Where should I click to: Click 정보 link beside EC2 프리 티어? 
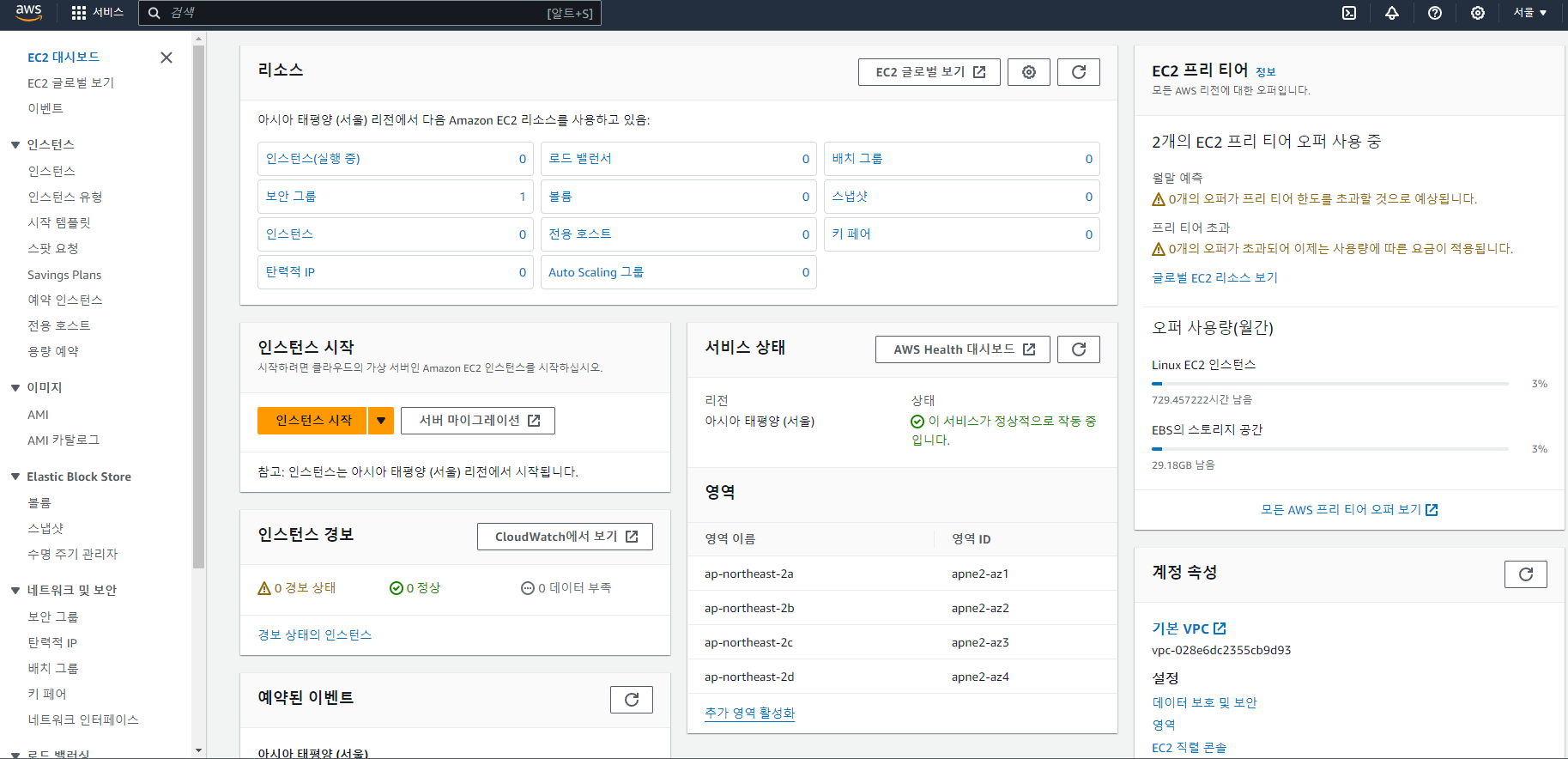coord(1266,72)
